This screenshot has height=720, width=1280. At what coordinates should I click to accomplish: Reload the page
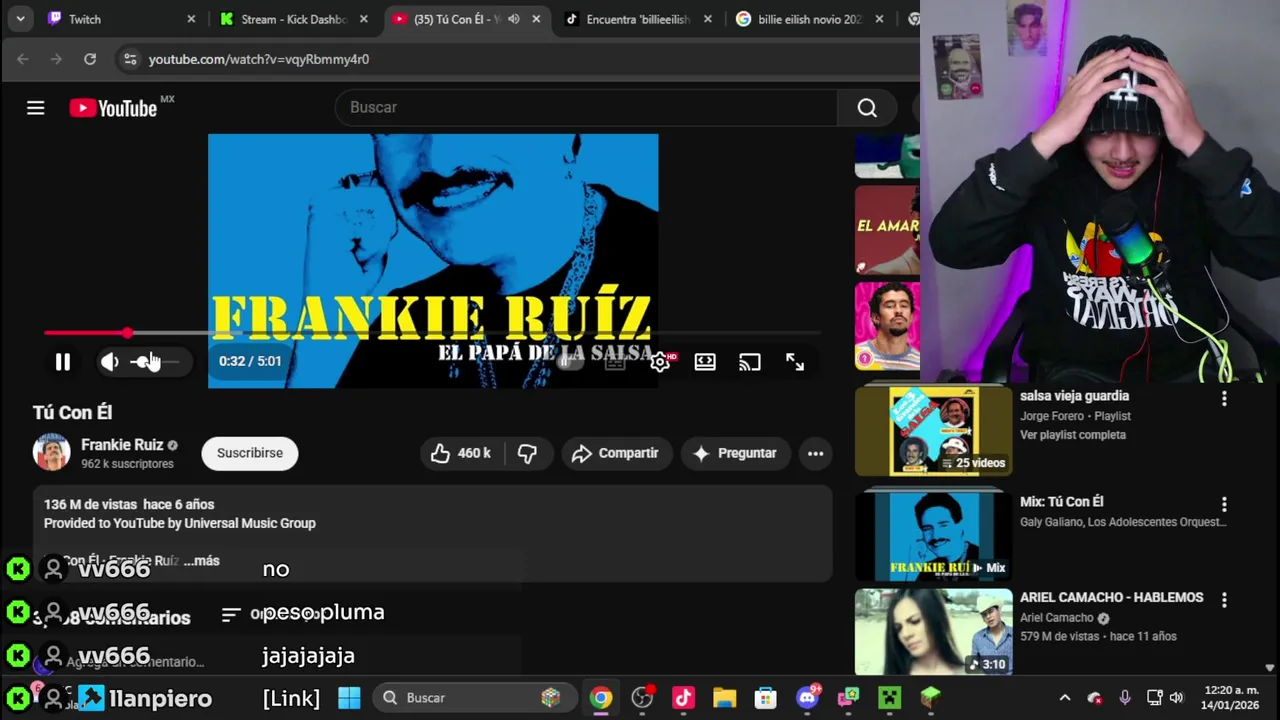pos(90,59)
